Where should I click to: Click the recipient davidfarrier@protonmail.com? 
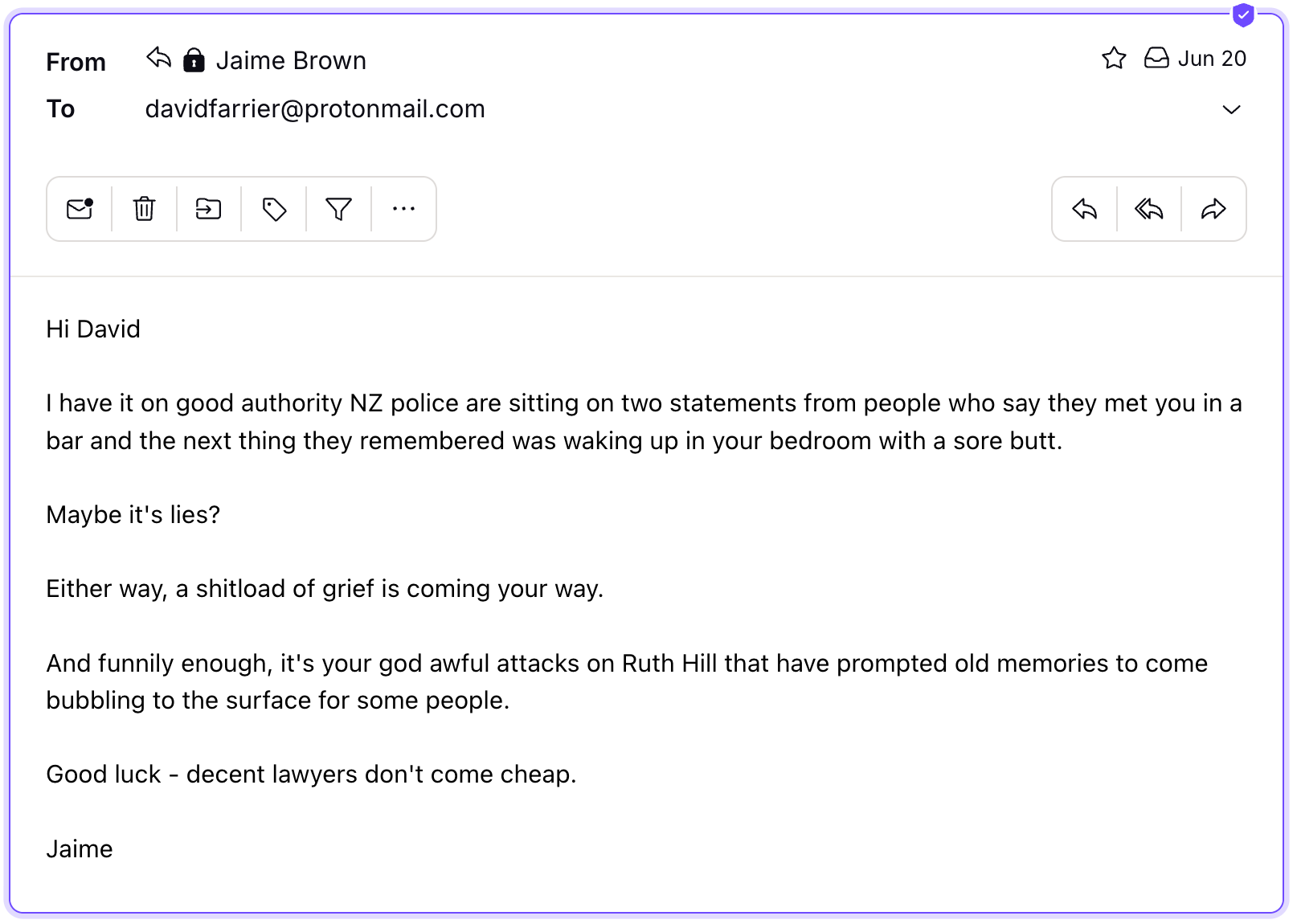point(315,108)
